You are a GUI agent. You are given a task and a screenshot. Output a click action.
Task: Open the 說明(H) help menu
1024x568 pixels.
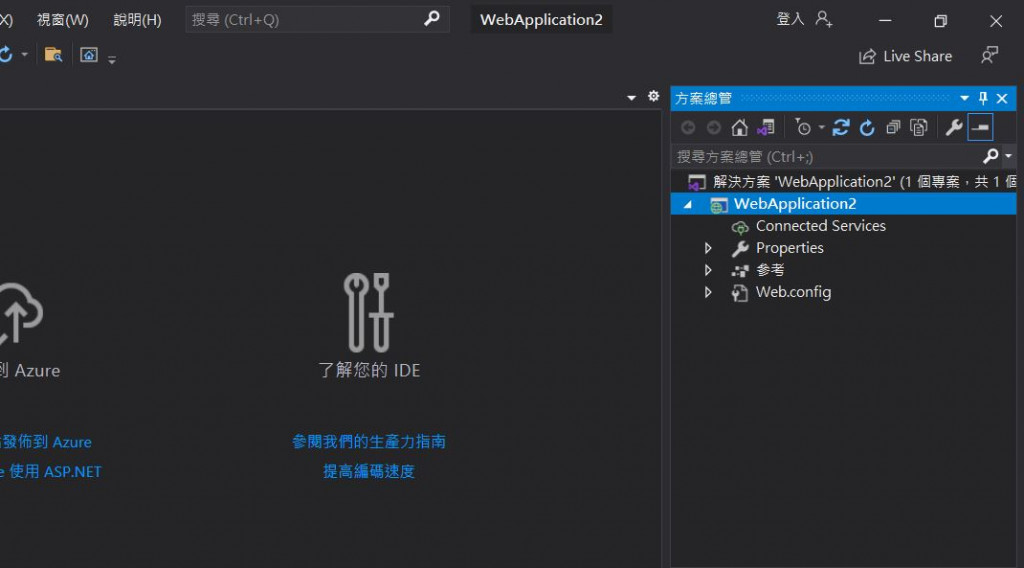(137, 20)
